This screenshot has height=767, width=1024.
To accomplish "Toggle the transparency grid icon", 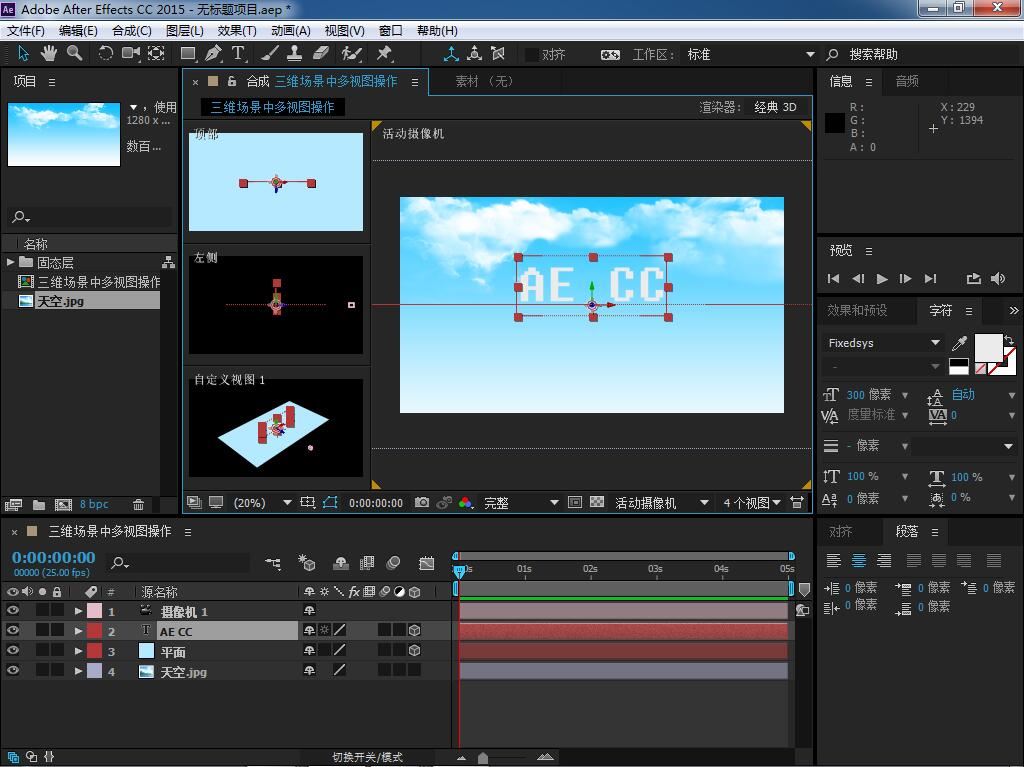I will [596, 502].
